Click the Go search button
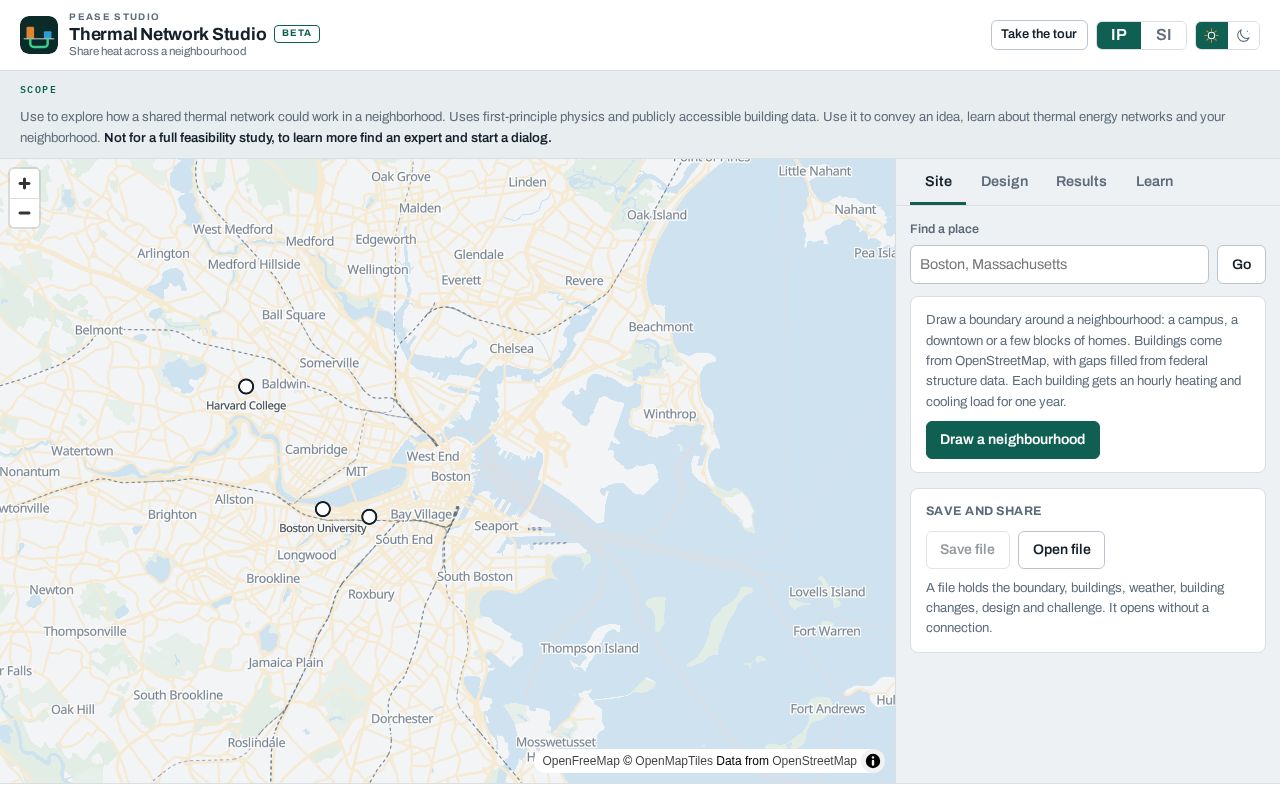This screenshot has height=800, width=1280. coord(1241,265)
